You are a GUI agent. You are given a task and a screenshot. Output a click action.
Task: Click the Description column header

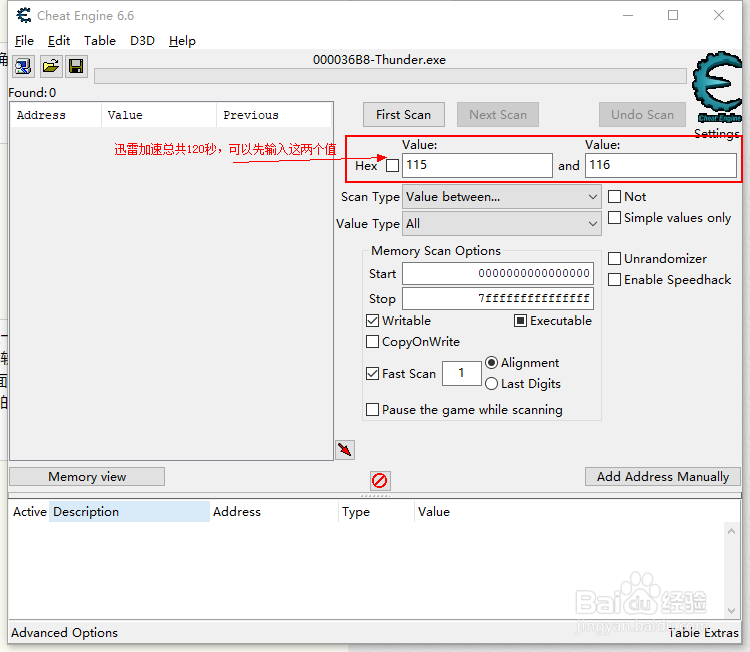coord(129,511)
